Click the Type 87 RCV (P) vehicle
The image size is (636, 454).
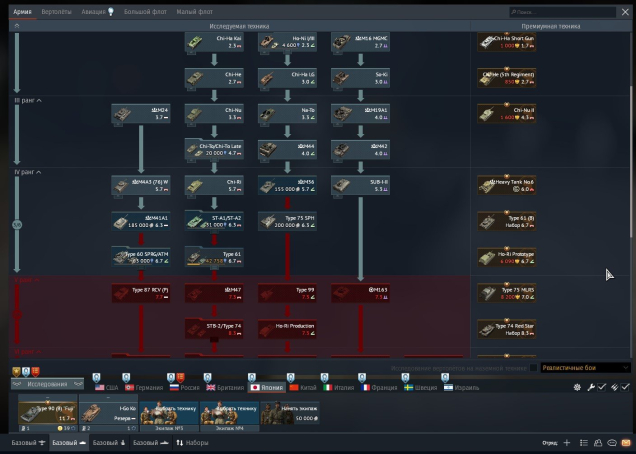click(141, 293)
